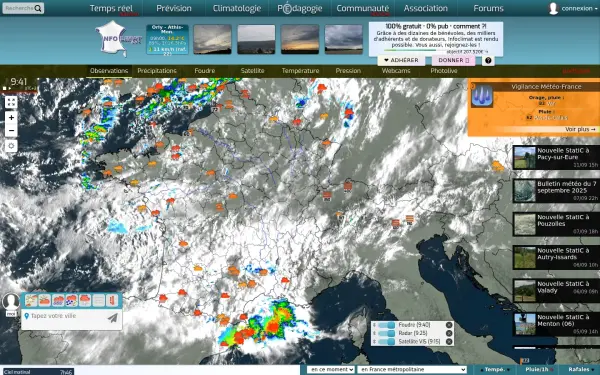
Task: Select the red exclamation alert report icon
Action: [112, 300]
